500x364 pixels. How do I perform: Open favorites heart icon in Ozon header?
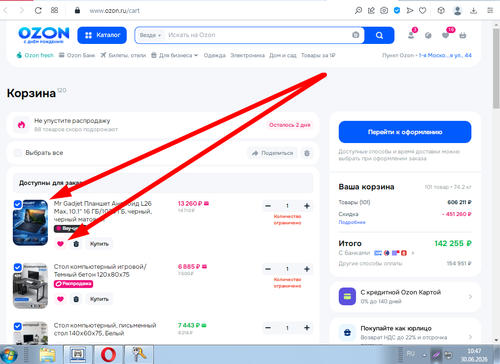pyautogui.click(x=446, y=35)
